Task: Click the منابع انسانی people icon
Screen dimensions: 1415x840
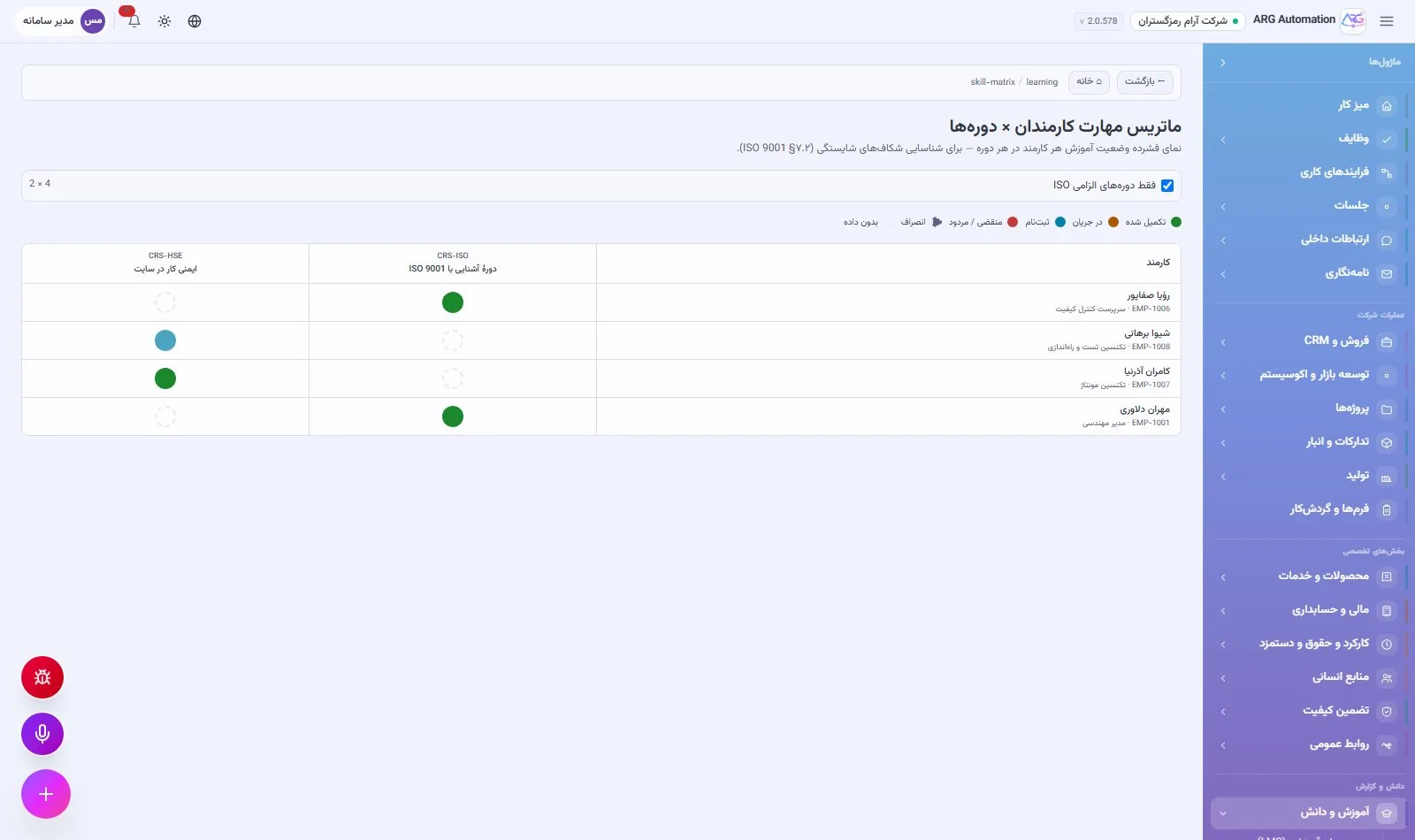Action: coord(1387,678)
